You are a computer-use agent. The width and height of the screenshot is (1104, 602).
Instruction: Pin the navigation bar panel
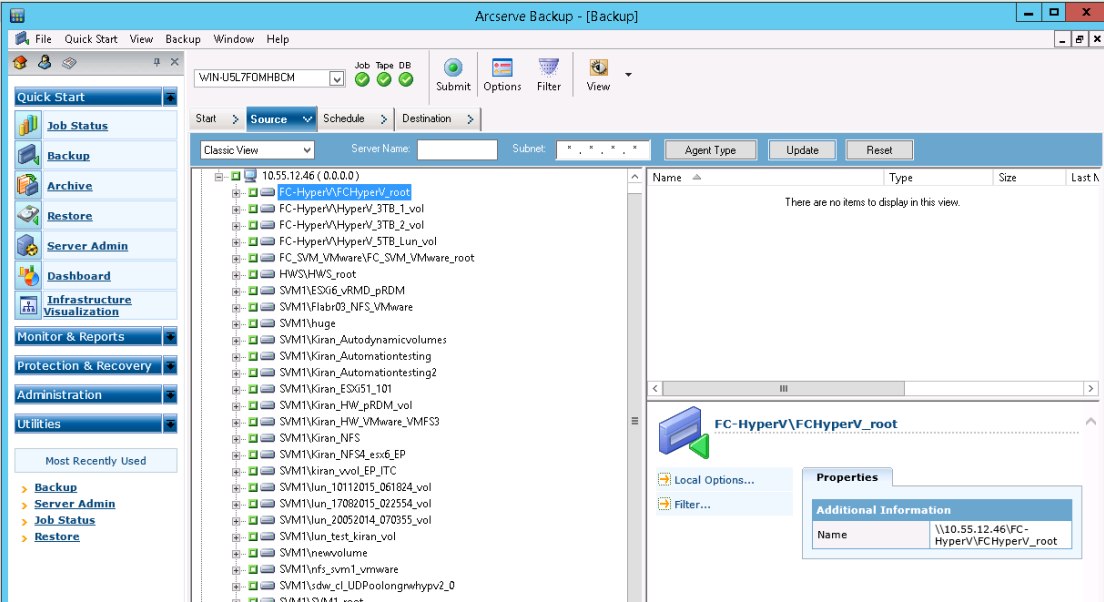(x=156, y=62)
